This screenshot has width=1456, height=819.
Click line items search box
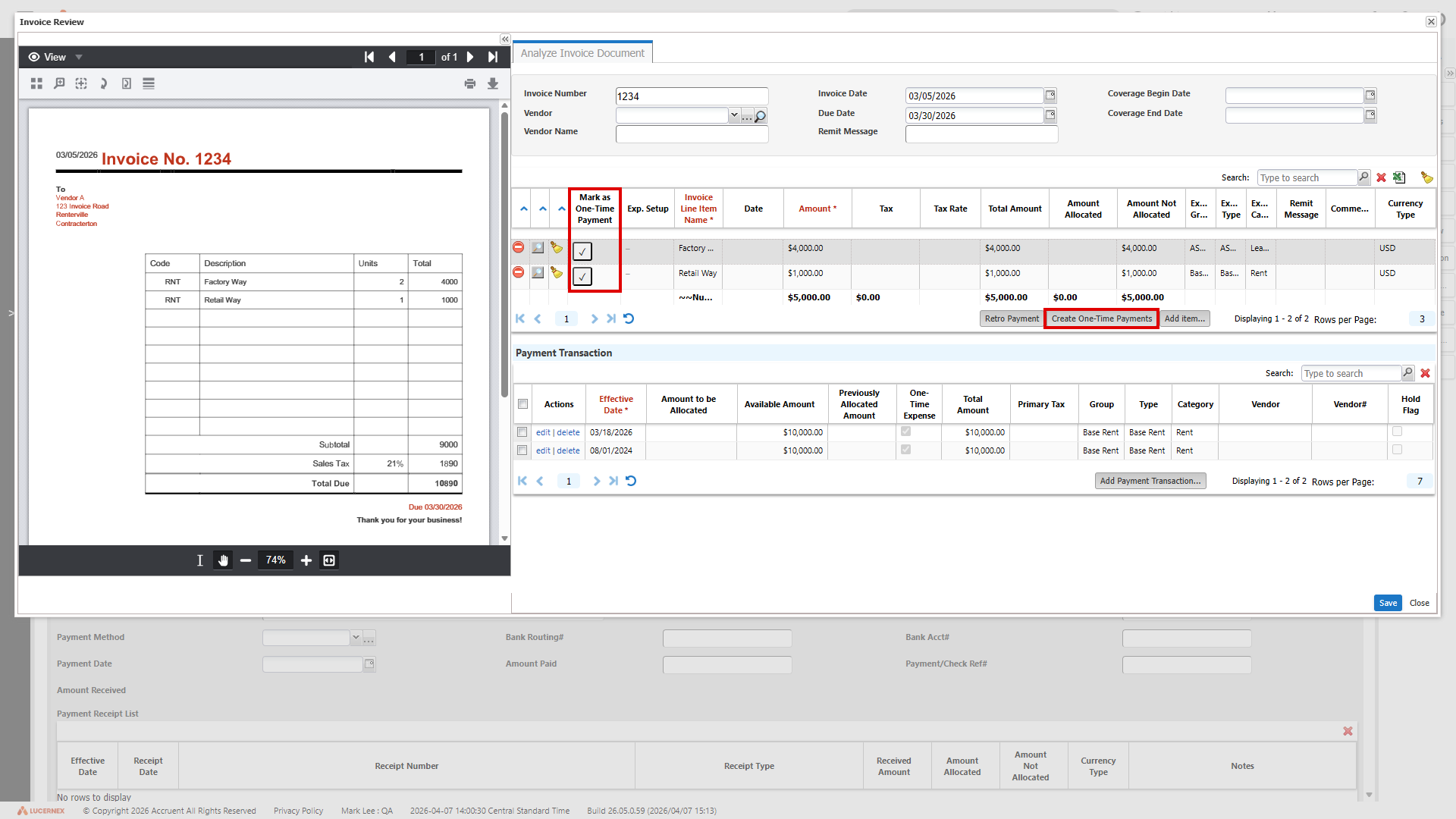[x=1307, y=177]
